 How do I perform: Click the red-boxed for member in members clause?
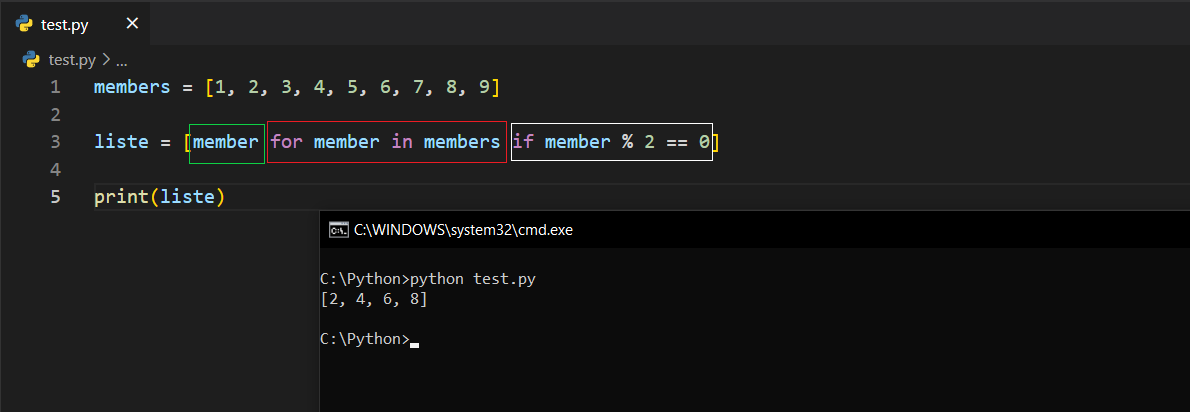pos(386,142)
